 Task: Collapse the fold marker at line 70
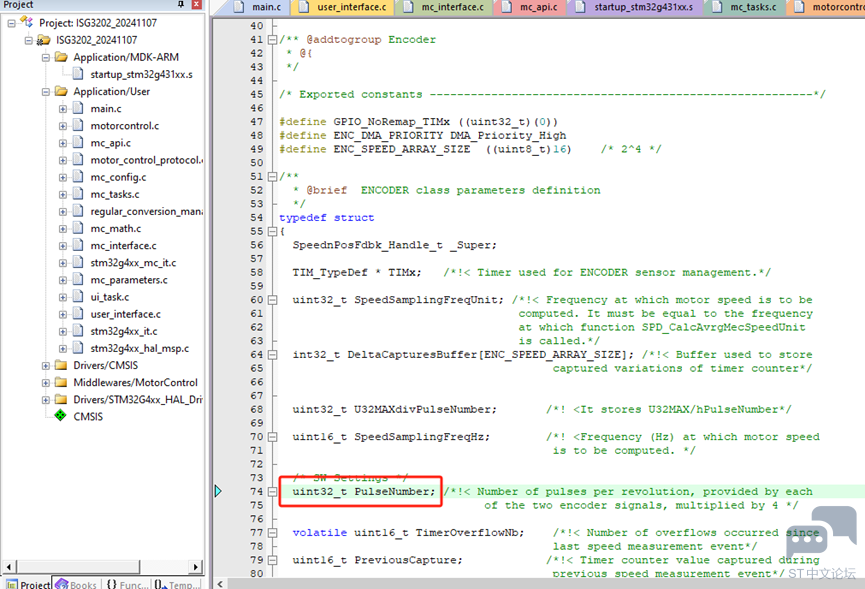(x=272, y=437)
